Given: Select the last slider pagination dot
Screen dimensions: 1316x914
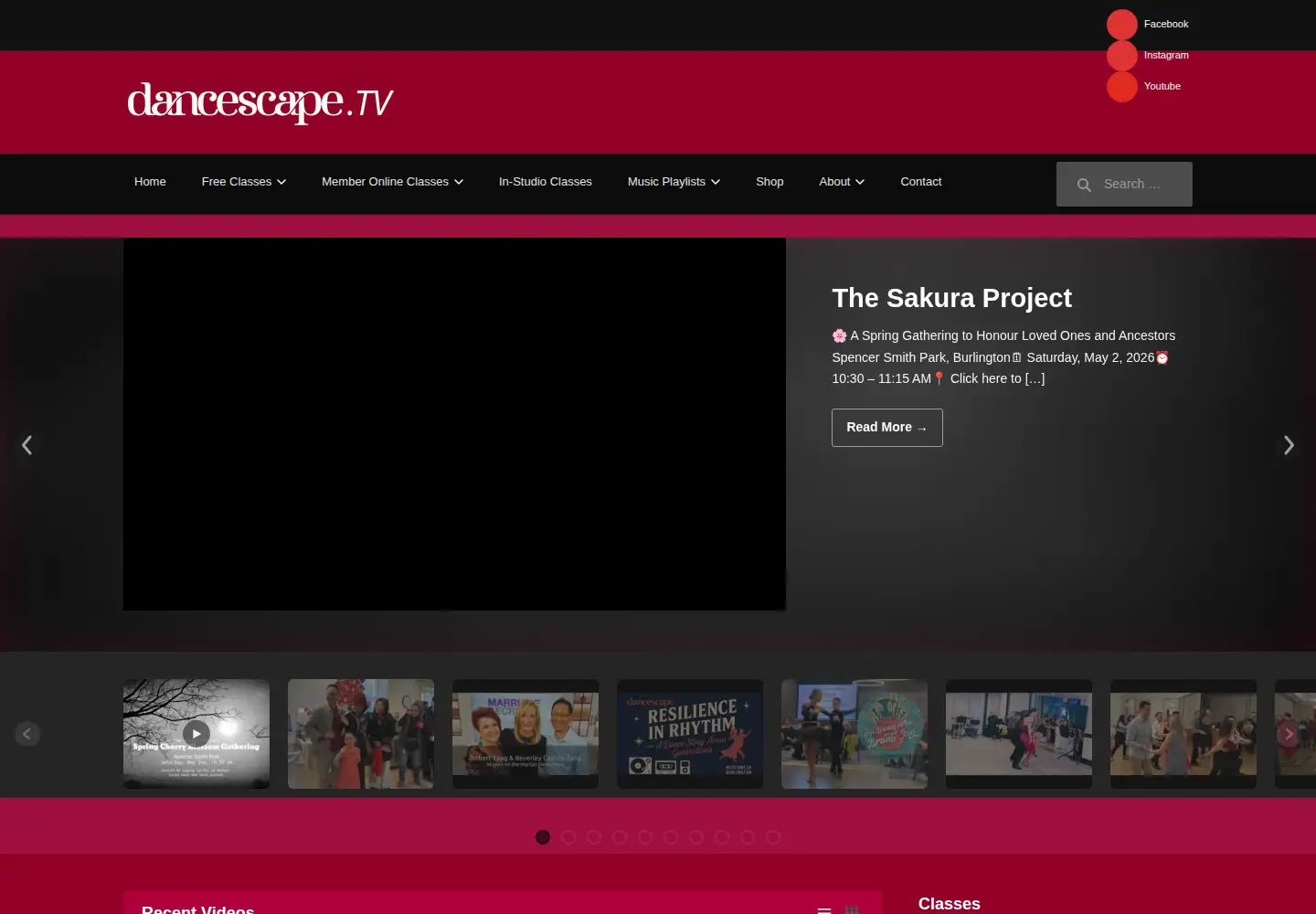Looking at the screenshot, I should pyautogui.click(x=773, y=837).
